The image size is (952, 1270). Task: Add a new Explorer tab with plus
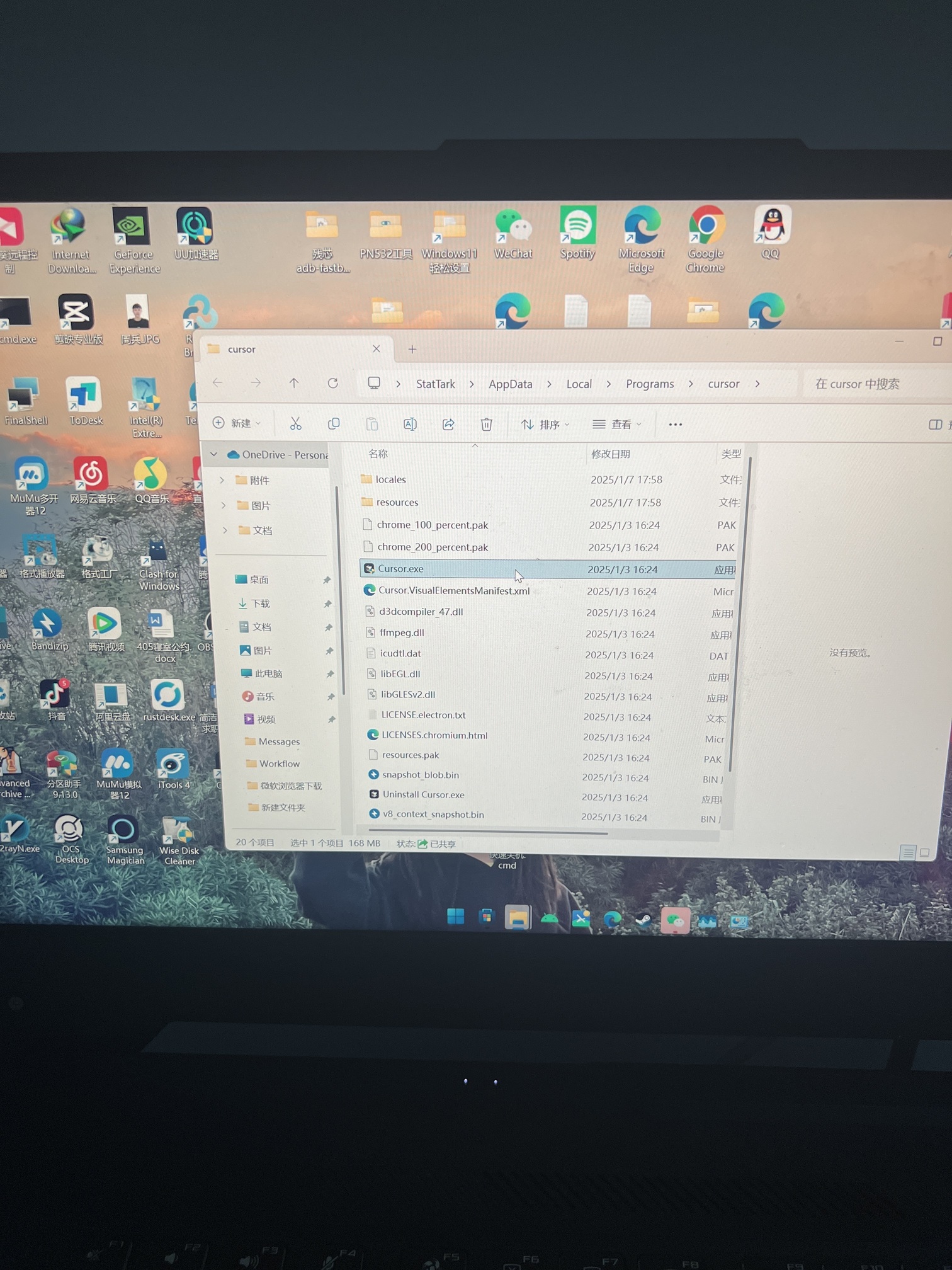(x=412, y=349)
